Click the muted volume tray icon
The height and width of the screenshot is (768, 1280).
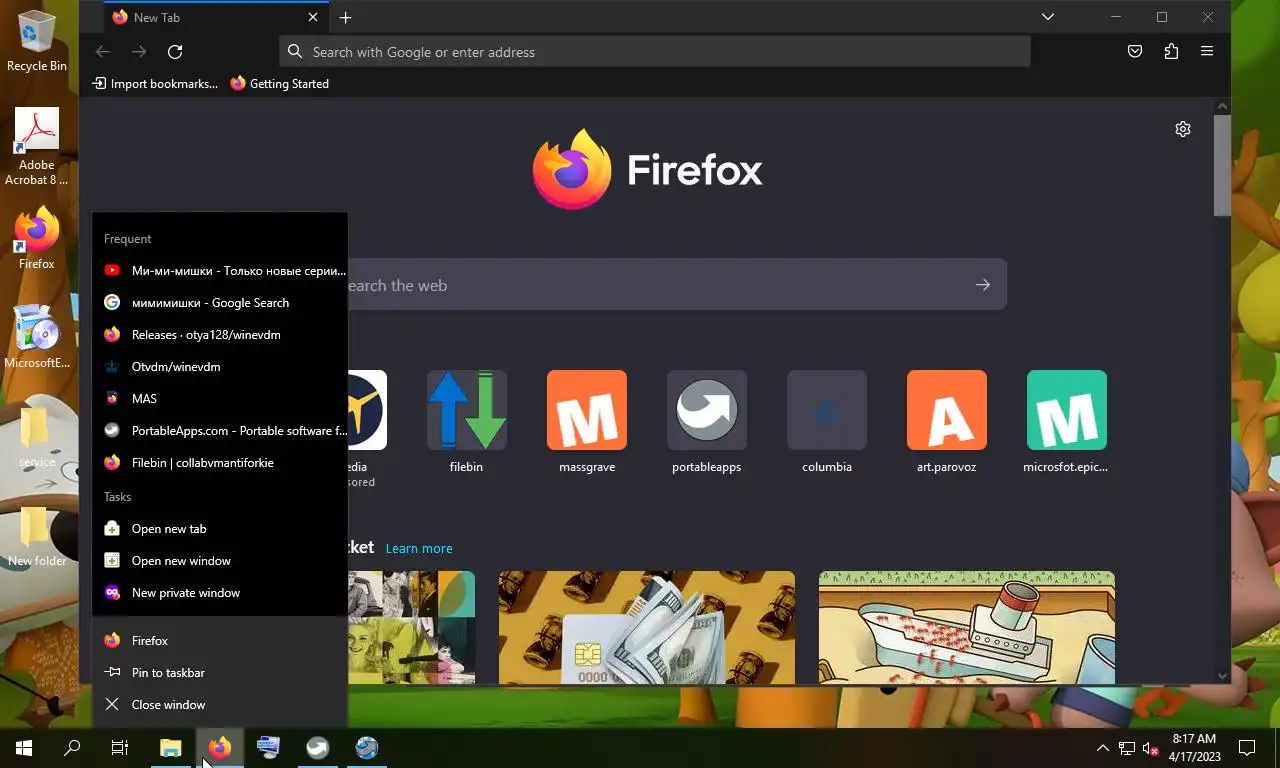pos(1151,748)
